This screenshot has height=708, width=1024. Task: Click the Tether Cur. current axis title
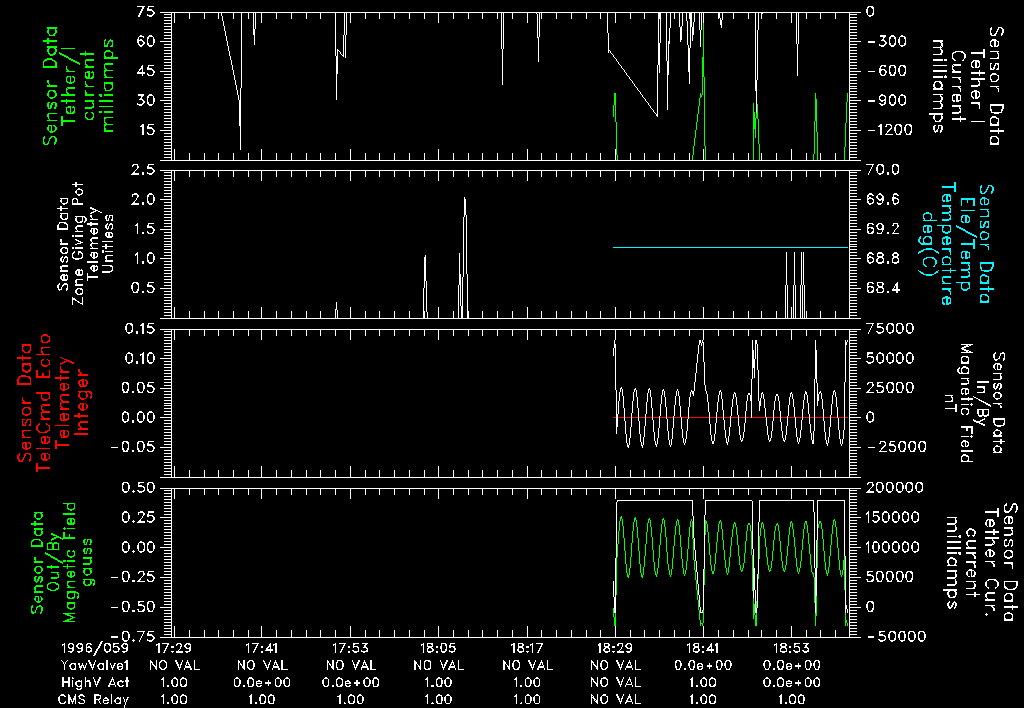[981, 558]
